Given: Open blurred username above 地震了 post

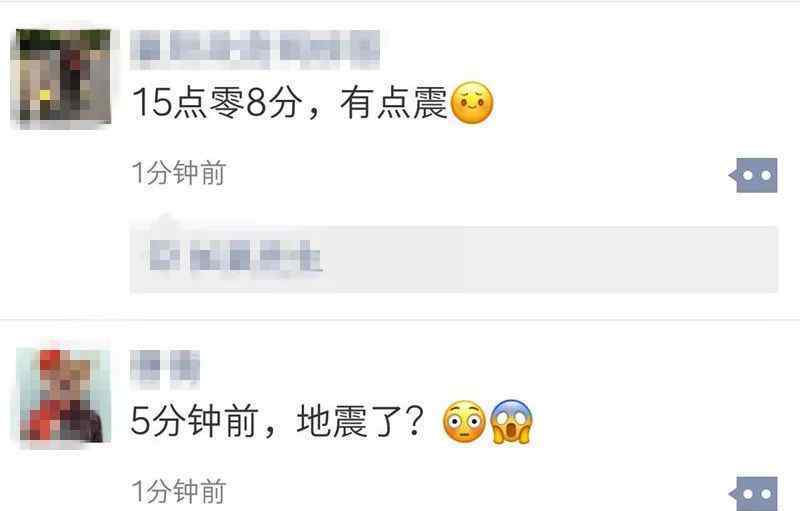Looking at the screenshot, I should point(165,366).
